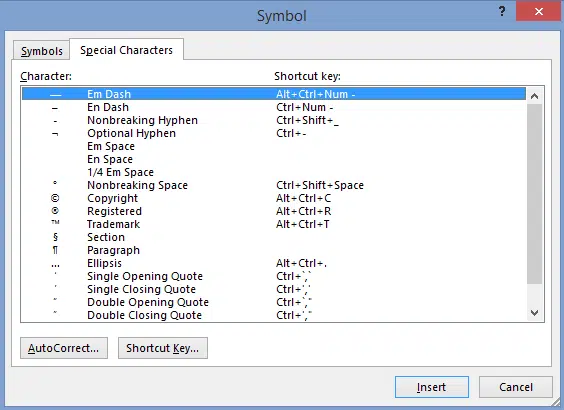Select the En Dash entry
564x410 pixels.
point(273,107)
